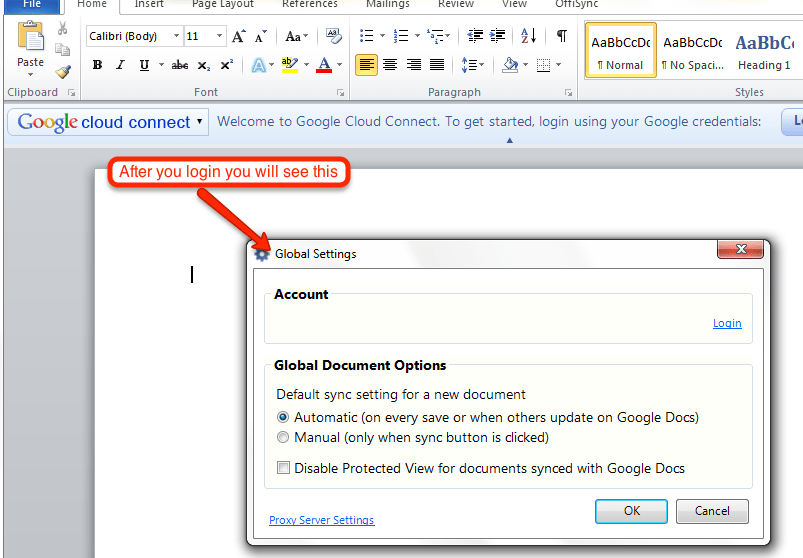
Task: Open the Paragraph dialog launcher
Action: point(568,93)
